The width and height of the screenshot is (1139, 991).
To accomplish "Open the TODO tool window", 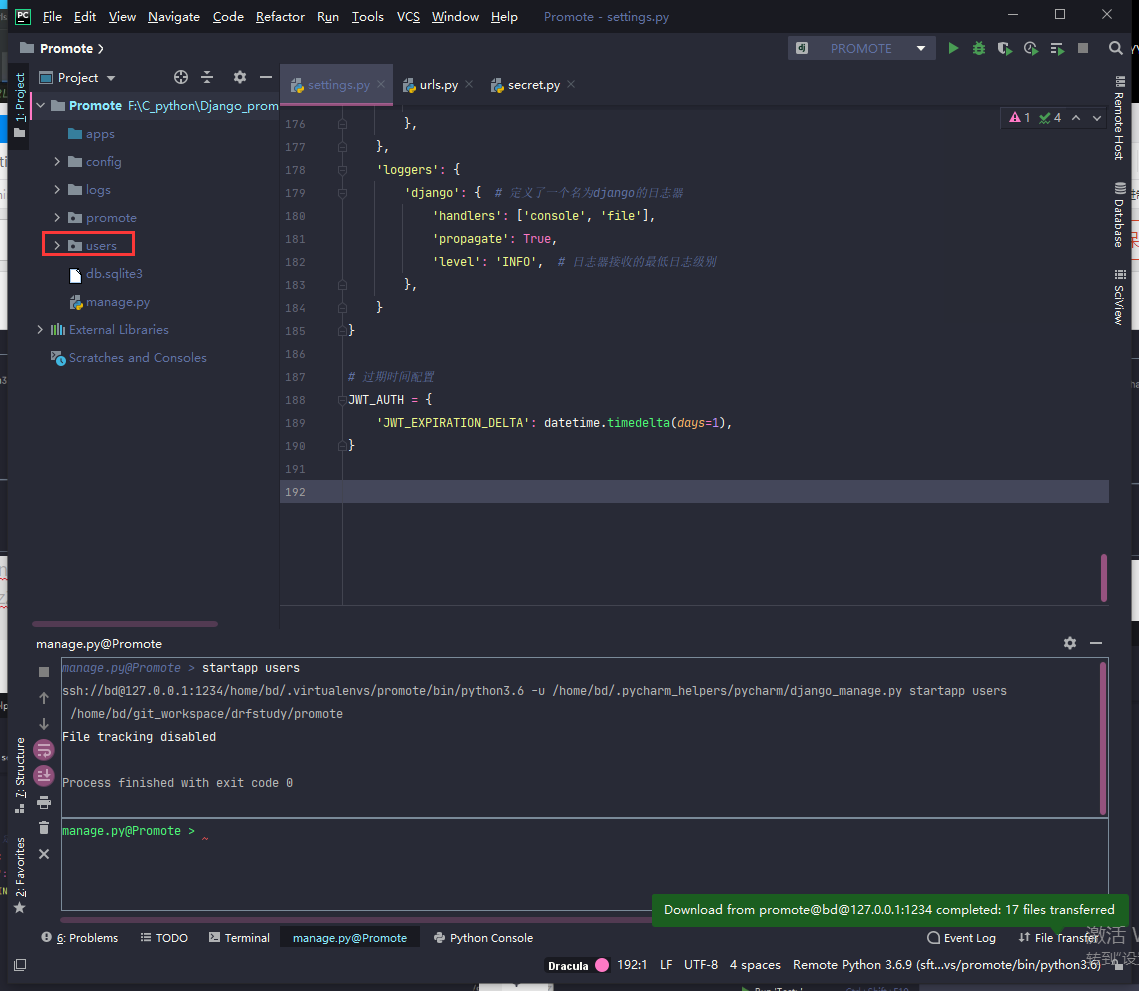I will (164, 938).
